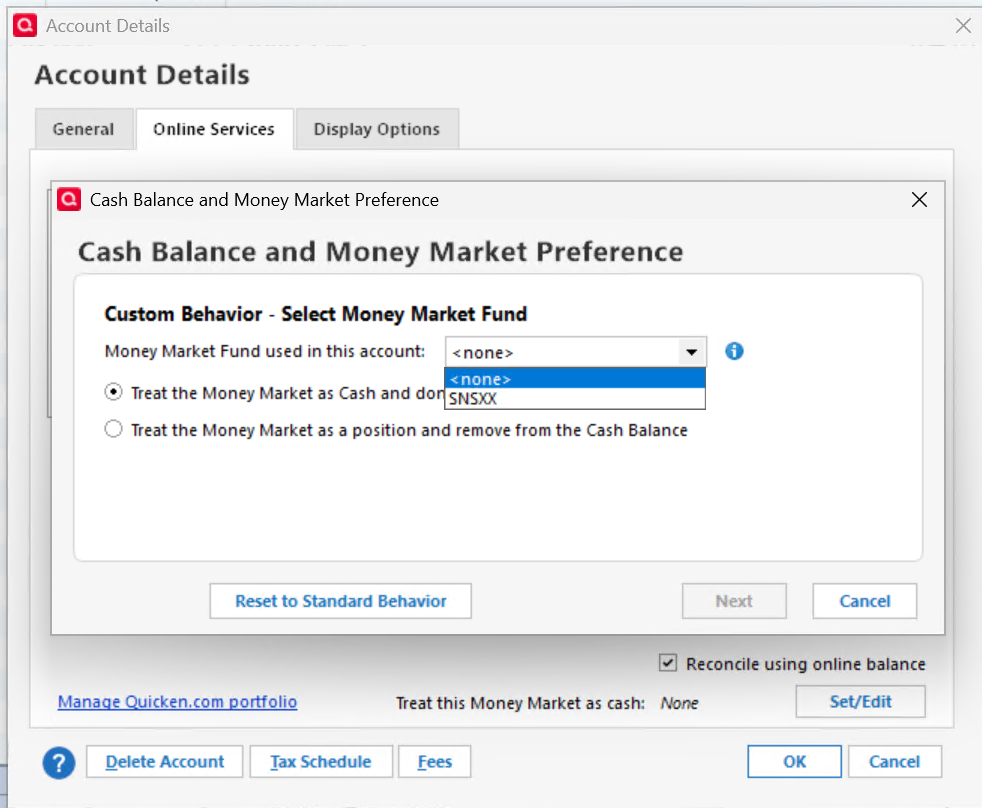982x808 pixels.
Task: Click the 'Custom Behavior - Select Money Market Fund' heading
Action: (x=316, y=314)
